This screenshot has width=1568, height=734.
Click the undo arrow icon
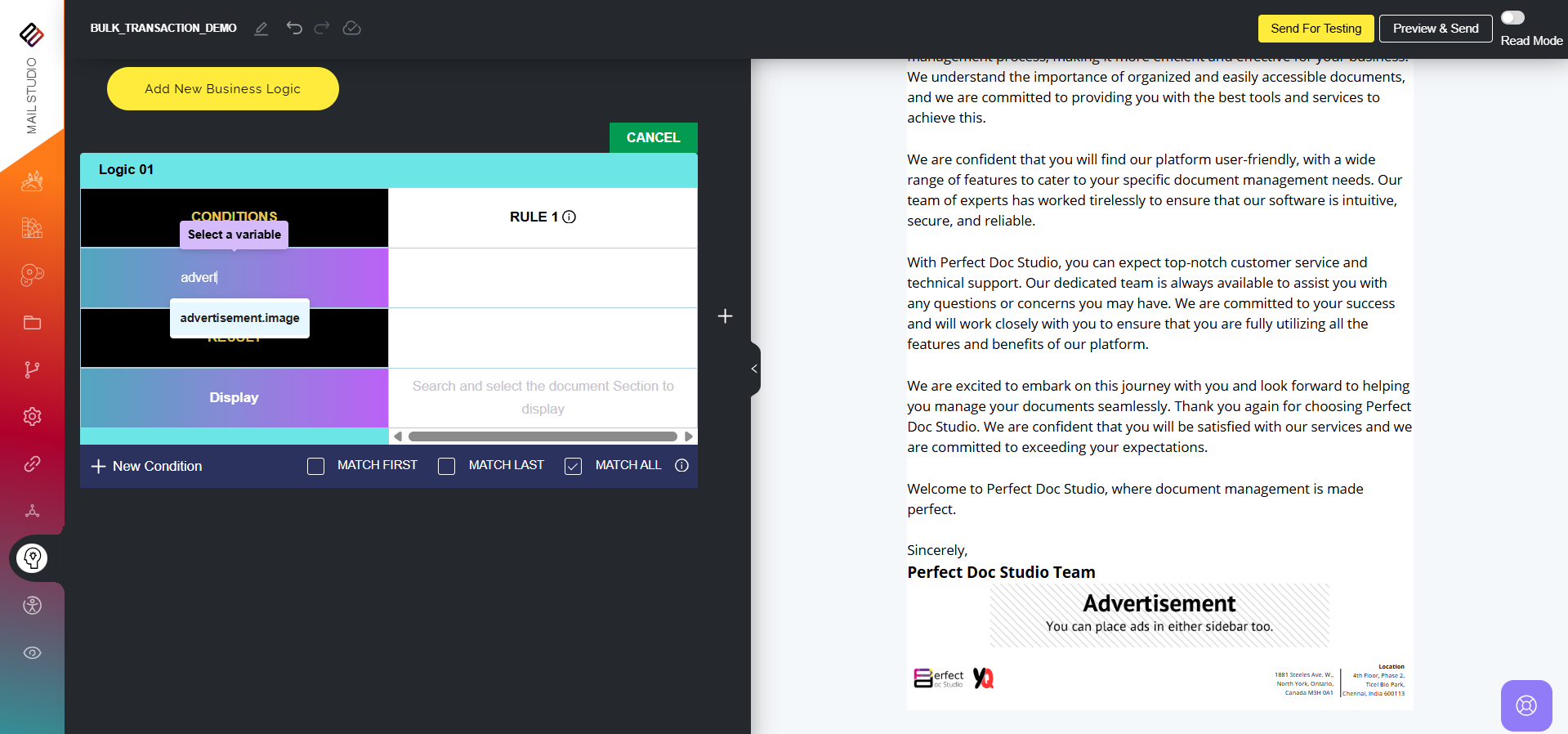coord(294,29)
